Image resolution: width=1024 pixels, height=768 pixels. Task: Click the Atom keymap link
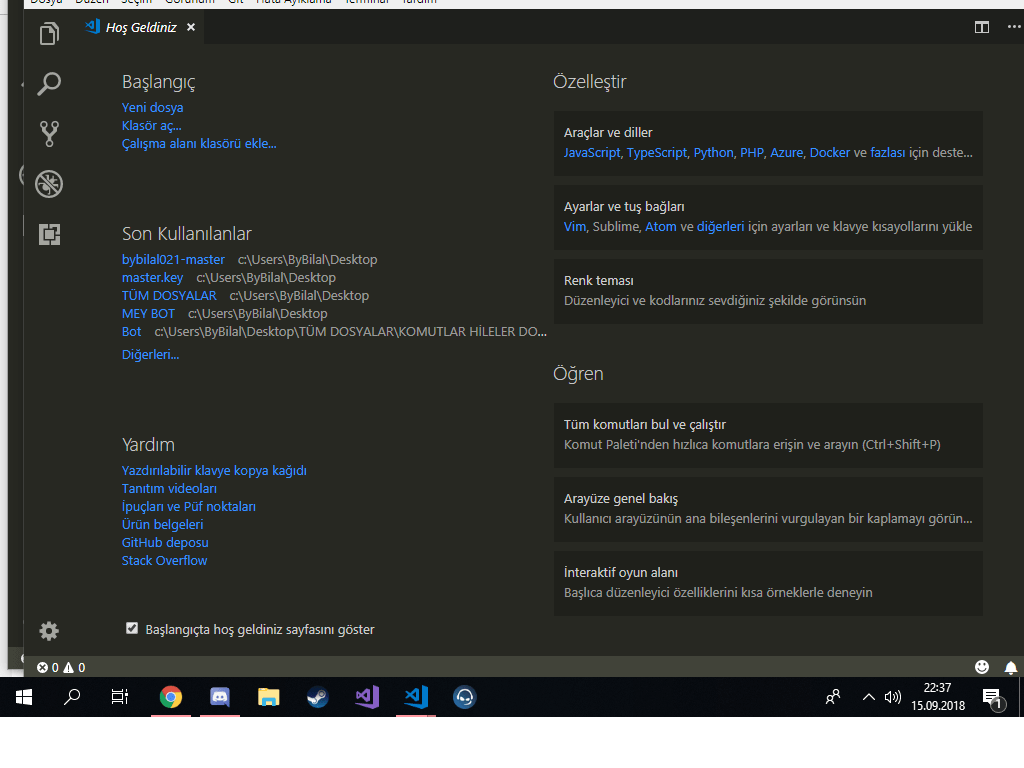(661, 227)
